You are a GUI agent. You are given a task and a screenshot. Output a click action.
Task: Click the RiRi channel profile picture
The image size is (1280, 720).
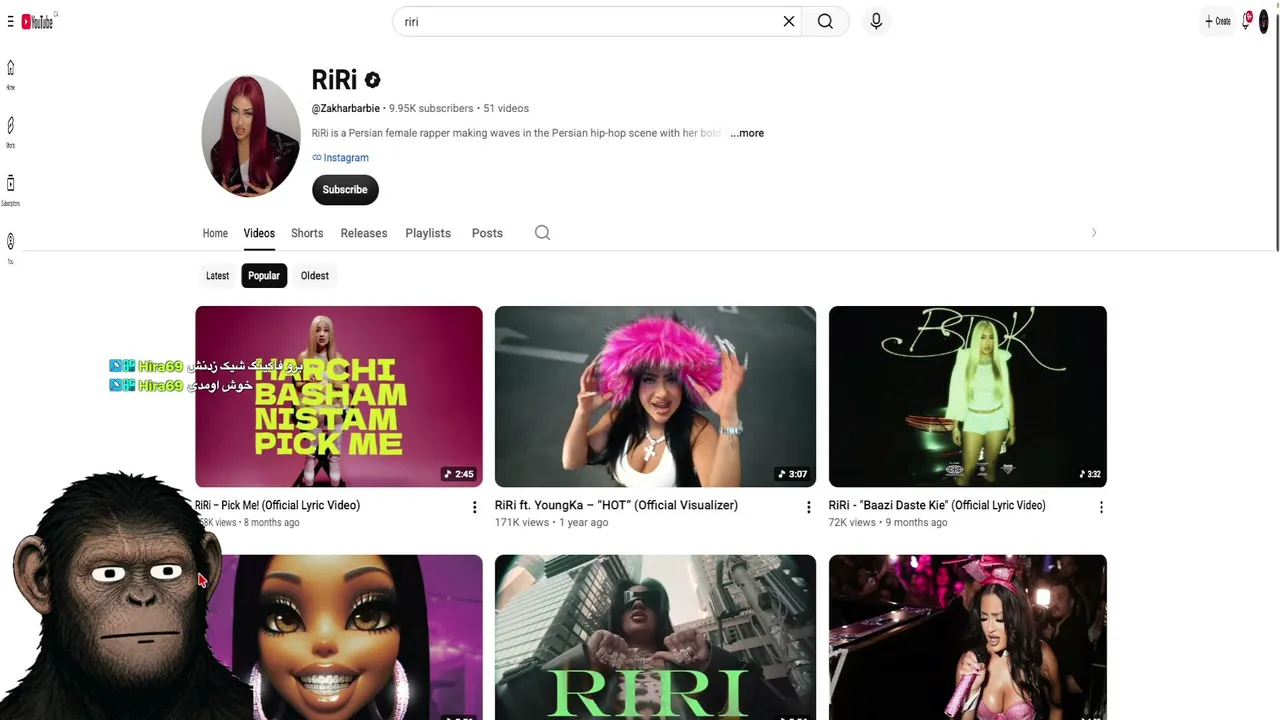coord(251,137)
